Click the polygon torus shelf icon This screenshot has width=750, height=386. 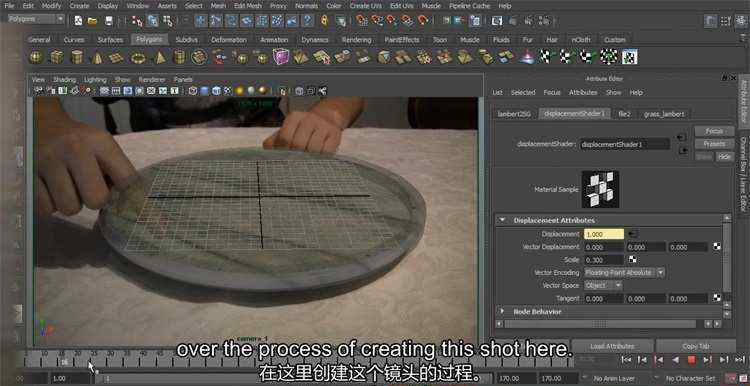coord(138,58)
